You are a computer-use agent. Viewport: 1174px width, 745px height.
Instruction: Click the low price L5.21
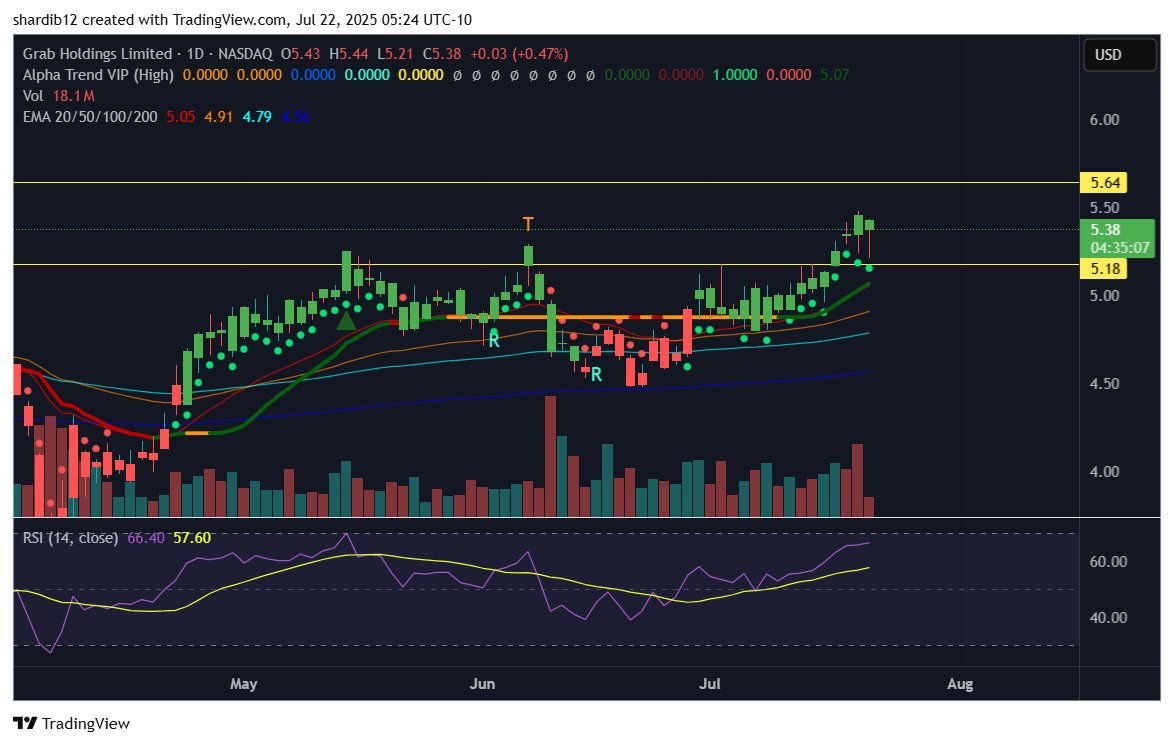coord(395,54)
